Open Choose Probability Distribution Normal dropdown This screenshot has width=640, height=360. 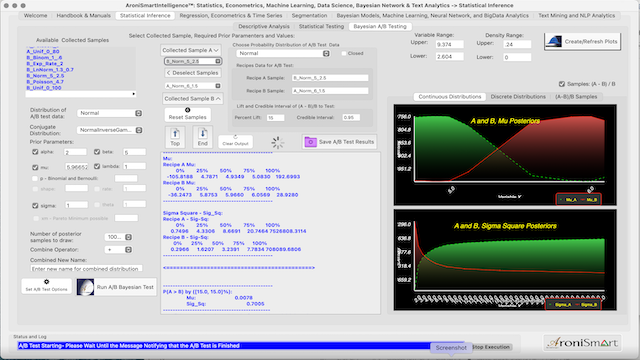283,53
